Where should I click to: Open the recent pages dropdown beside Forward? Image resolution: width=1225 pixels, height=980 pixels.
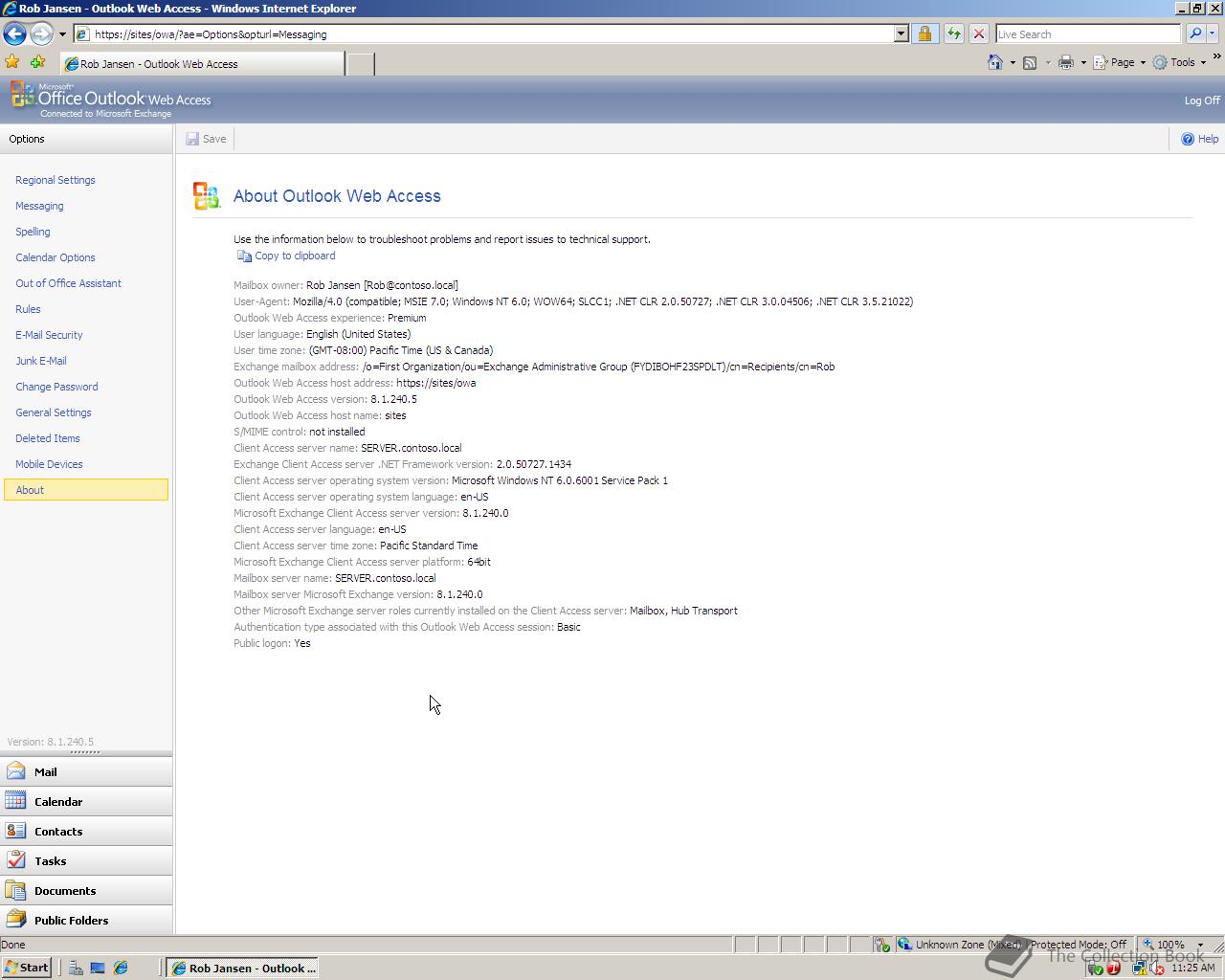tap(62, 34)
